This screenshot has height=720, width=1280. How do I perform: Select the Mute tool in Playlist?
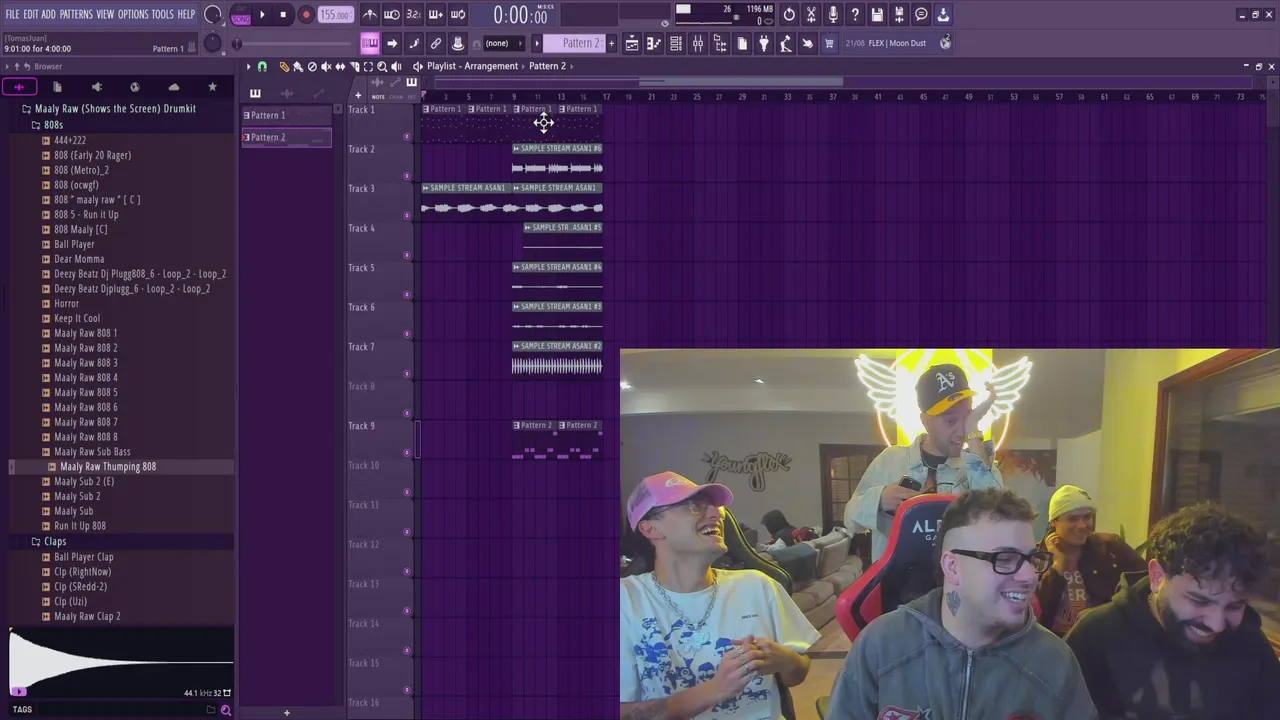[326, 66]
